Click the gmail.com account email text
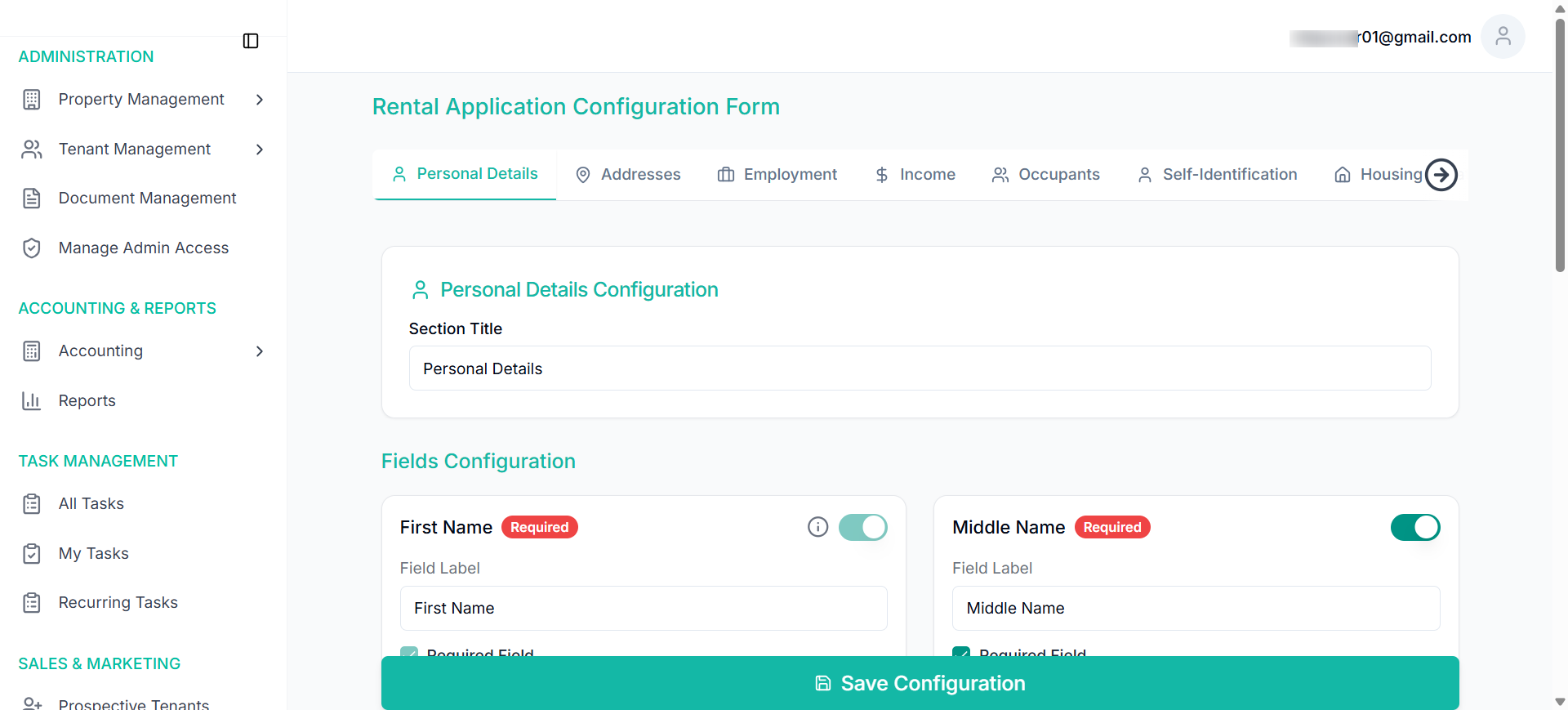The width and height of the screenshot is (1568, 710). 1380,38
